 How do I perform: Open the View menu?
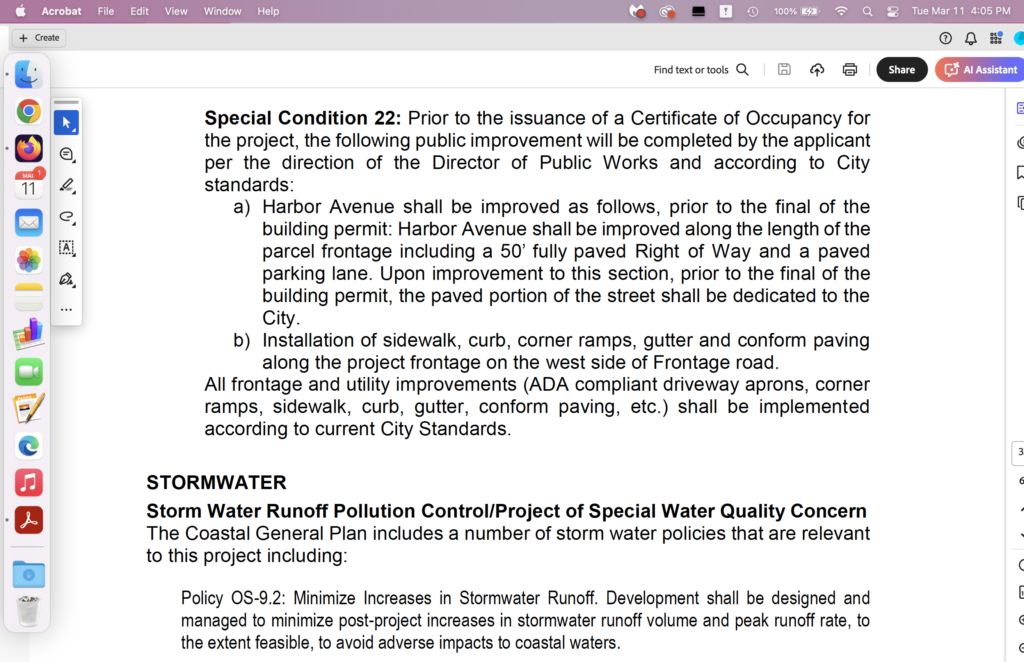point(176,11)
